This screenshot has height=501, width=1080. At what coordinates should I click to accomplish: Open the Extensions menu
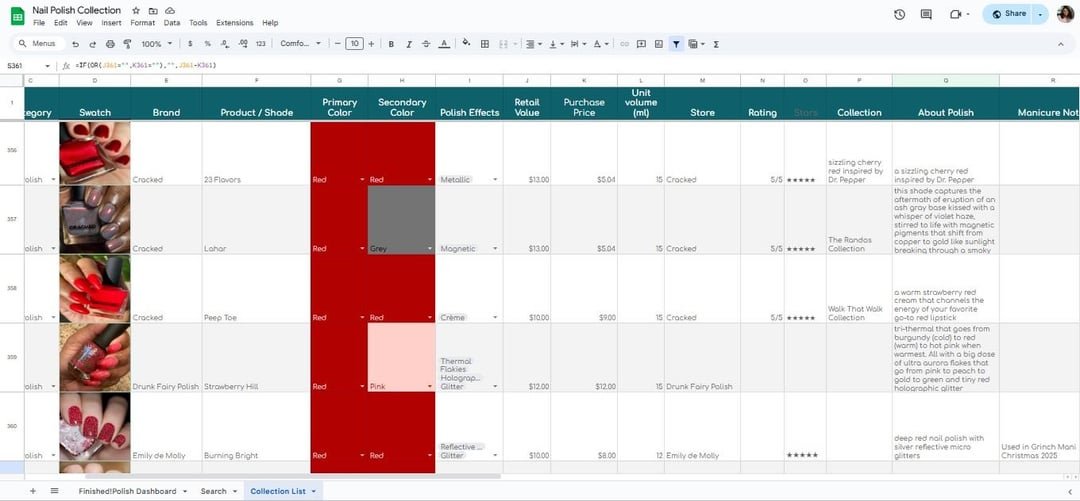234,23
